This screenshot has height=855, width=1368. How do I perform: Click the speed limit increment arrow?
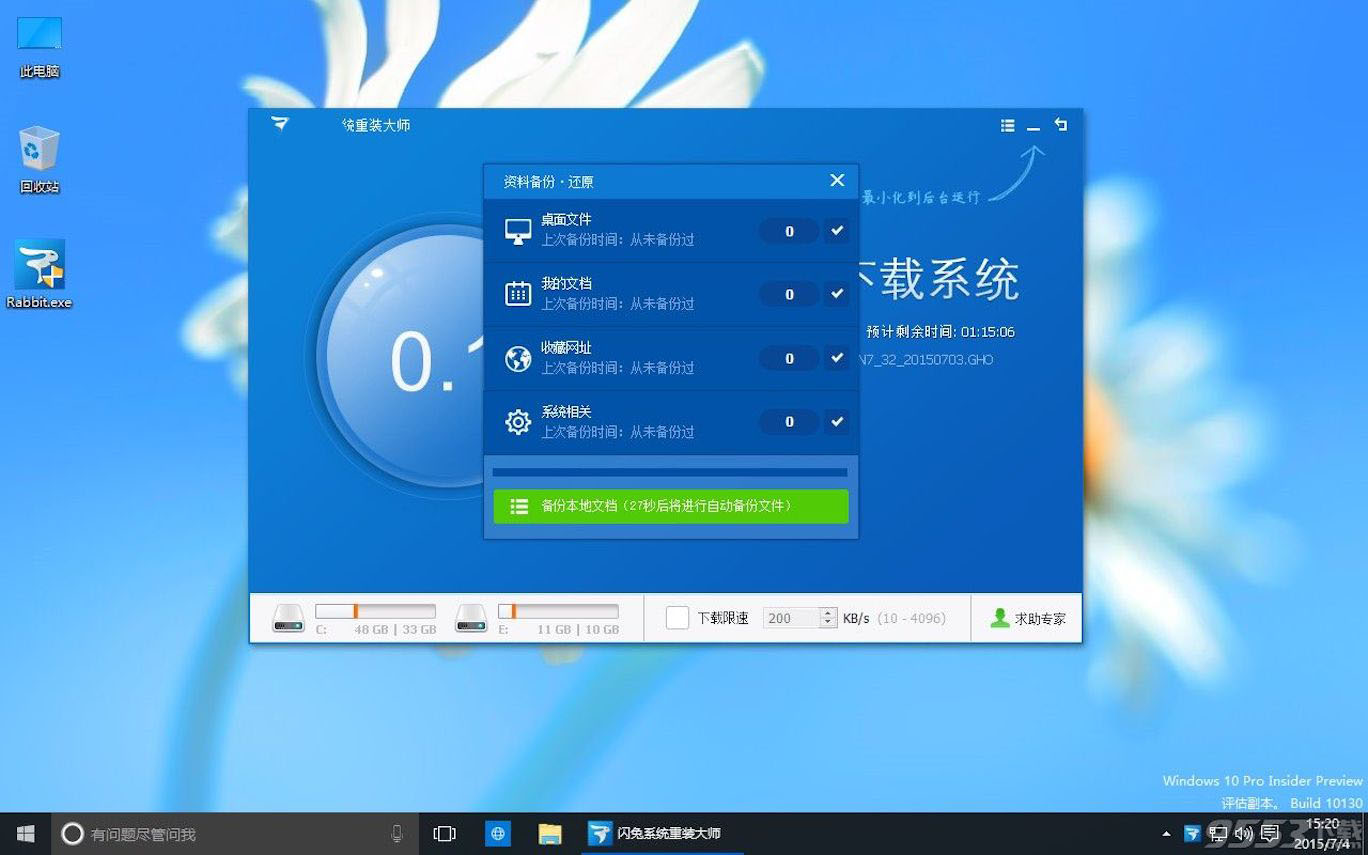[828, 612]
